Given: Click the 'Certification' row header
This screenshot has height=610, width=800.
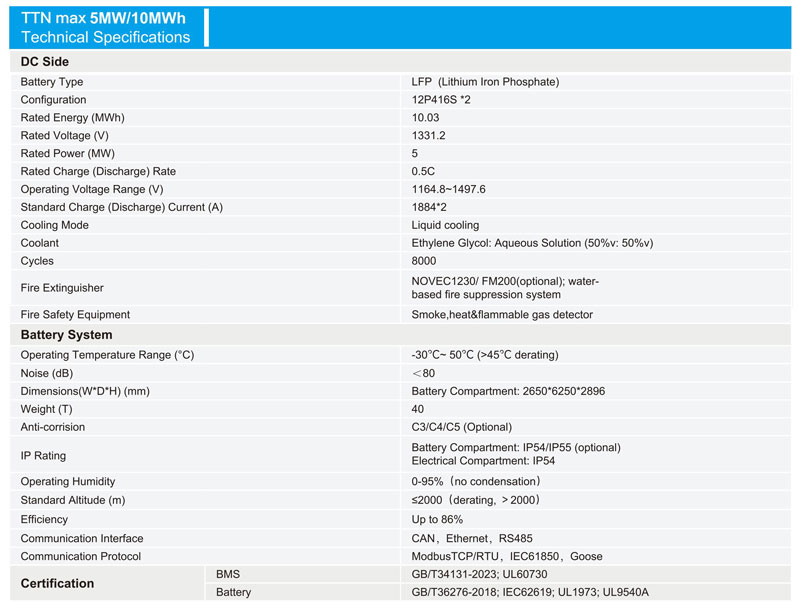Looking at the screenshot, I should (x=57, y=583).
